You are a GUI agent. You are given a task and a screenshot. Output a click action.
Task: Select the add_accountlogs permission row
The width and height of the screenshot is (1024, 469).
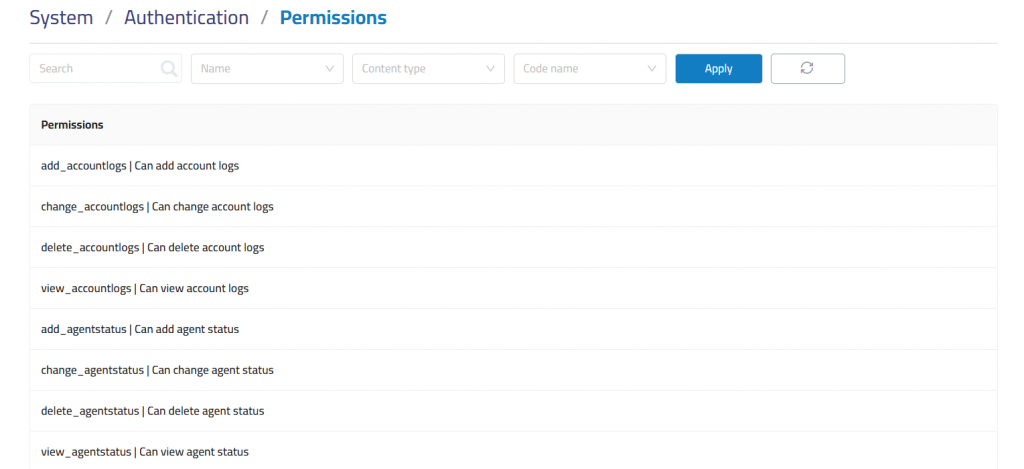140,166
